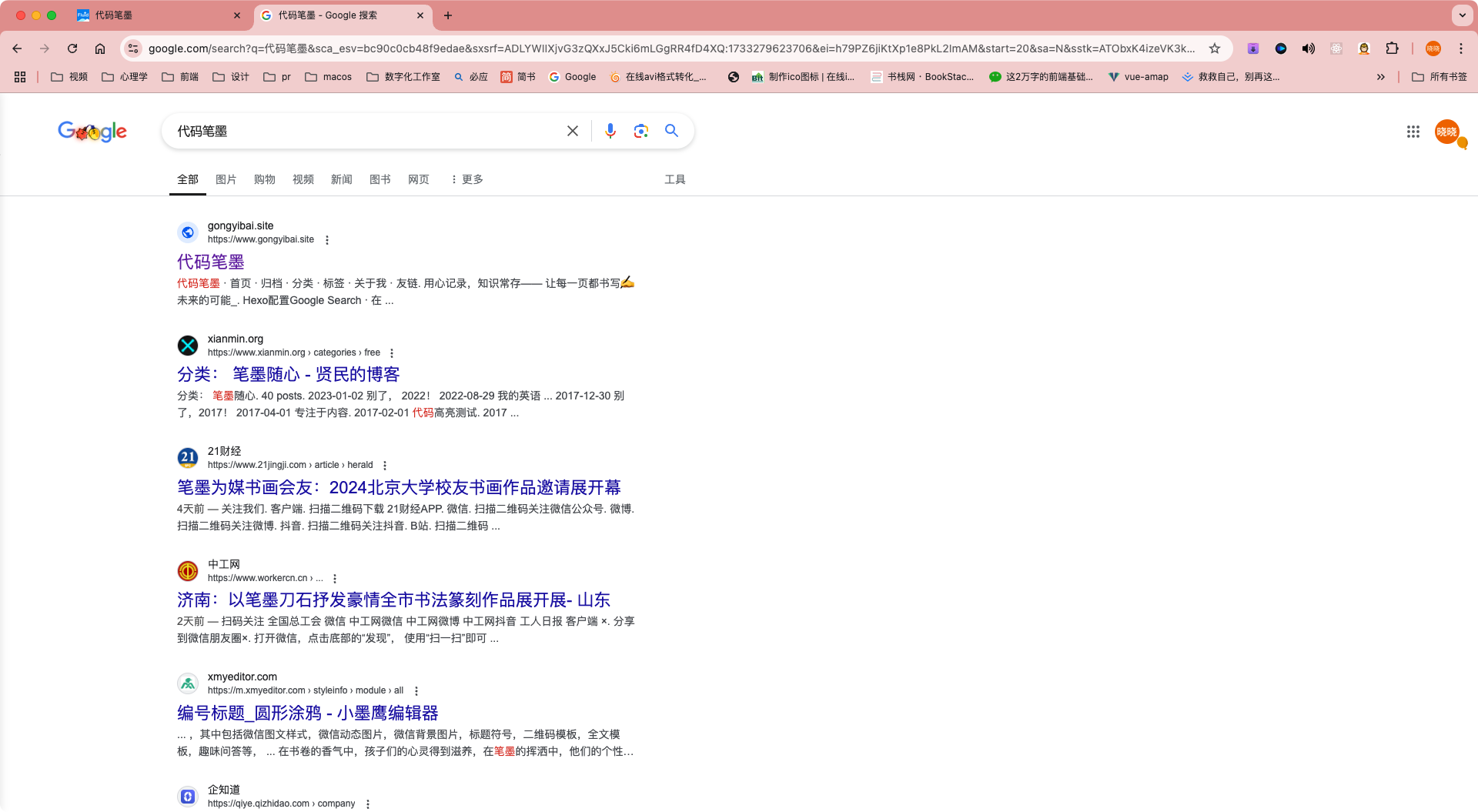Image resolution: width=1478 pixels, height=812 pixels.
Task: Select the 购物 search tab
Action: coord(265,179)
